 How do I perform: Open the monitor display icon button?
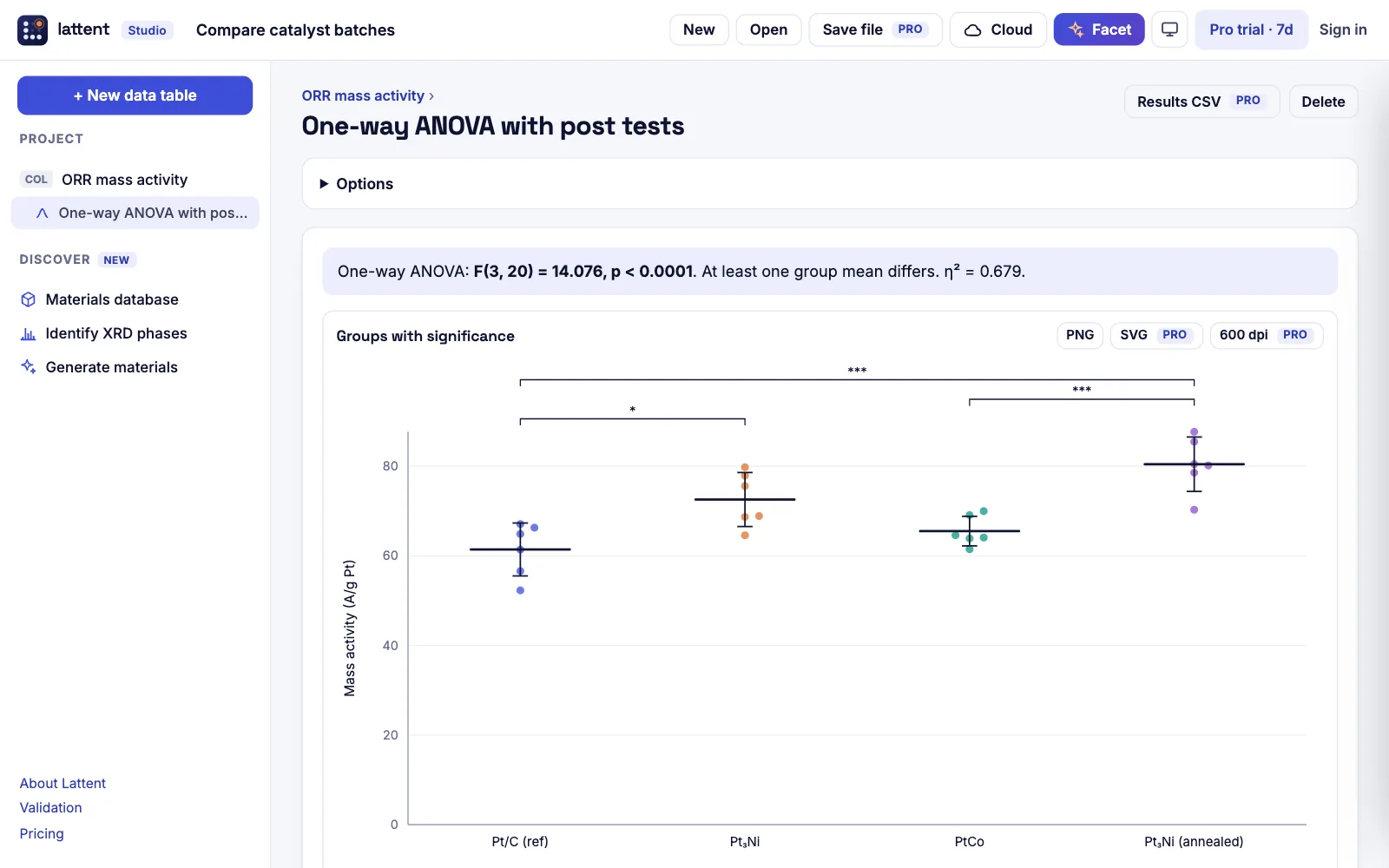point(1169,30)
